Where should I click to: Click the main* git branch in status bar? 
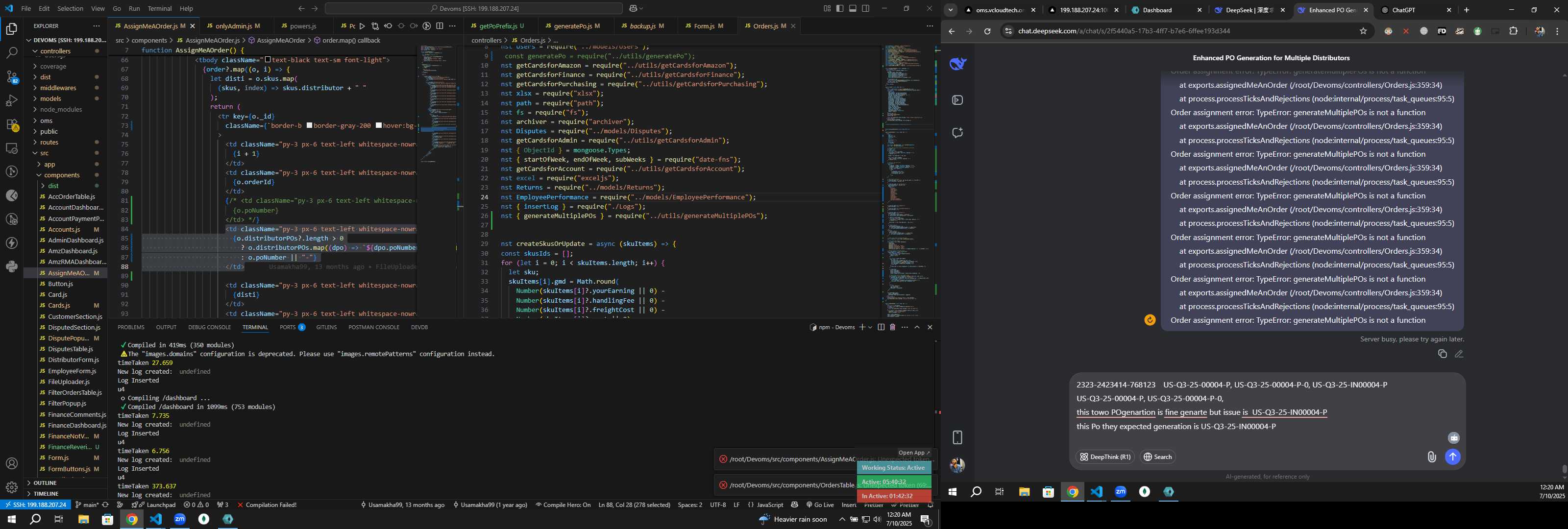(x=87, y=505)
